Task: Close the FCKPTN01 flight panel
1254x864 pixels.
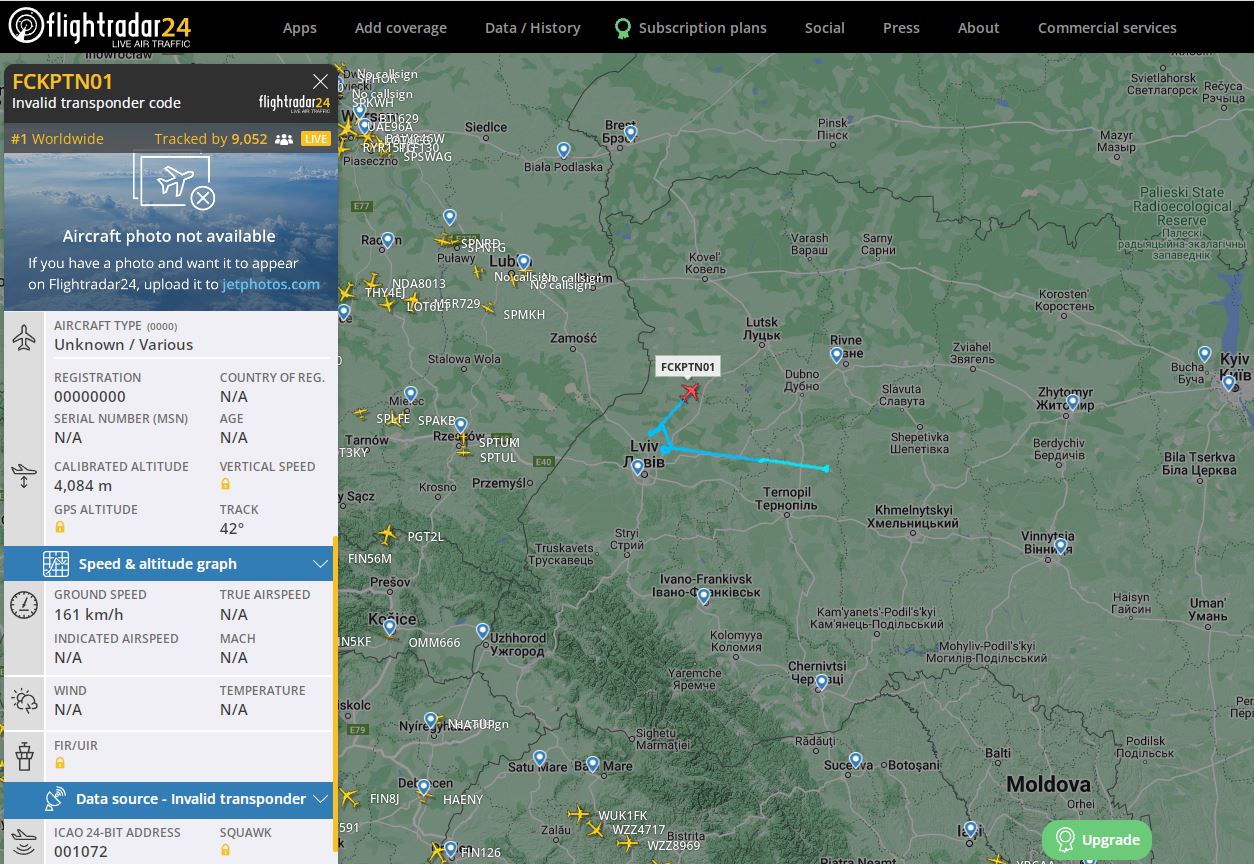Action: [320, 82]
